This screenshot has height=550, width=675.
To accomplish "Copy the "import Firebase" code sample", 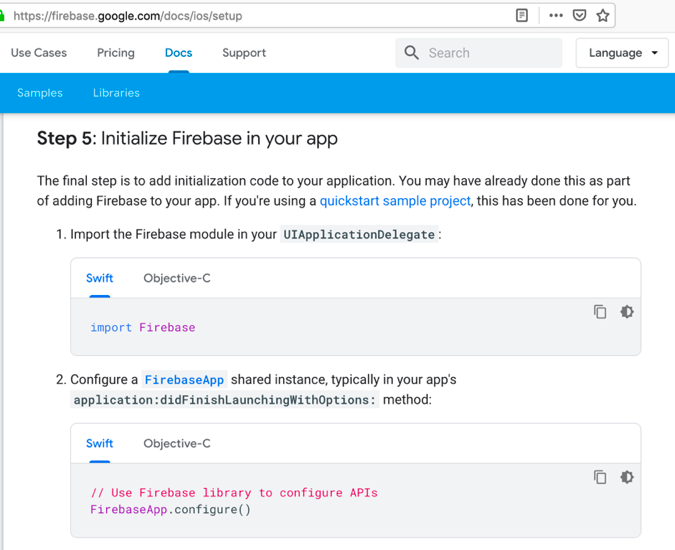I will [x=600, y=312].
